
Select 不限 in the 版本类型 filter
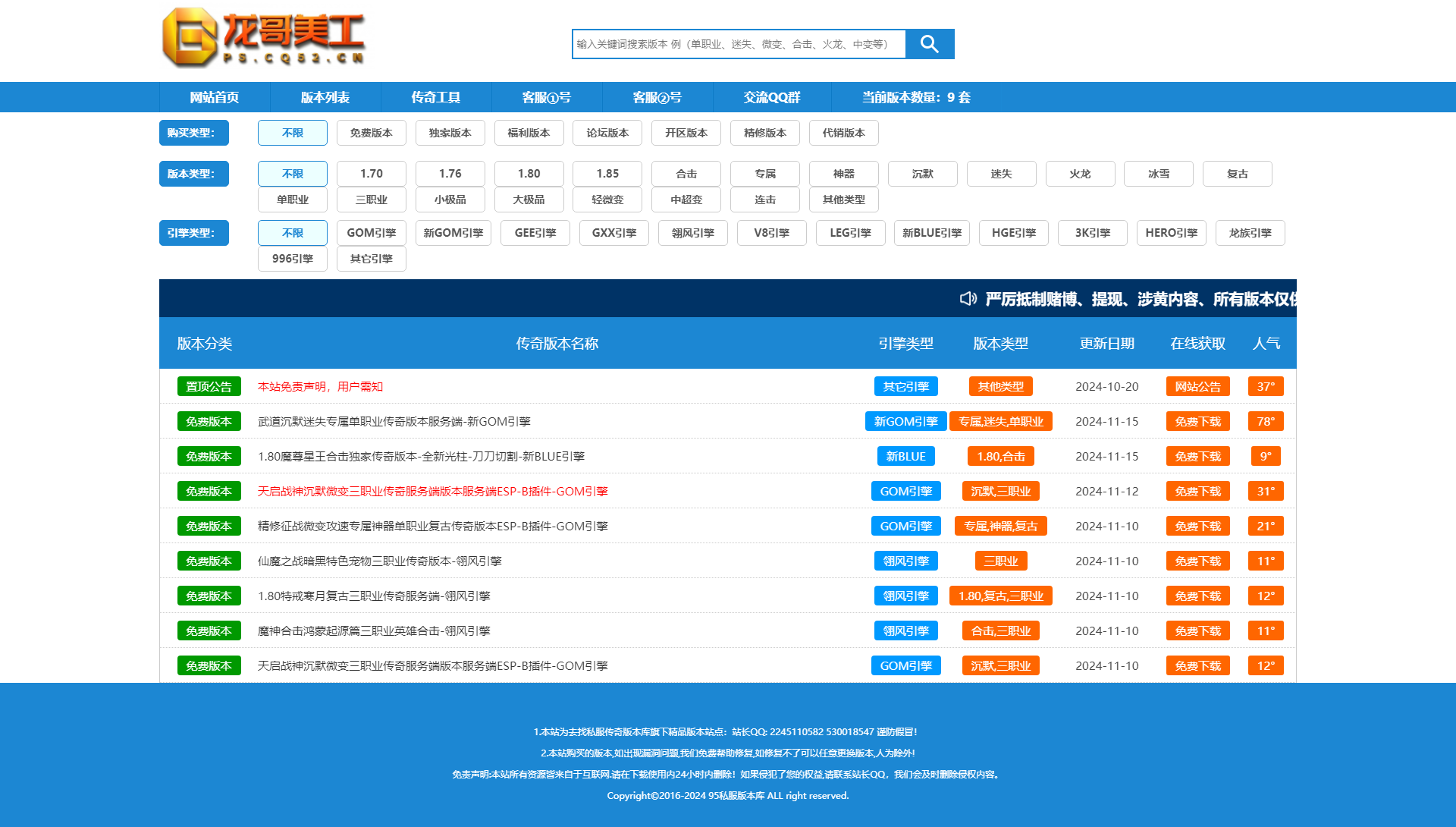(293, 174)
